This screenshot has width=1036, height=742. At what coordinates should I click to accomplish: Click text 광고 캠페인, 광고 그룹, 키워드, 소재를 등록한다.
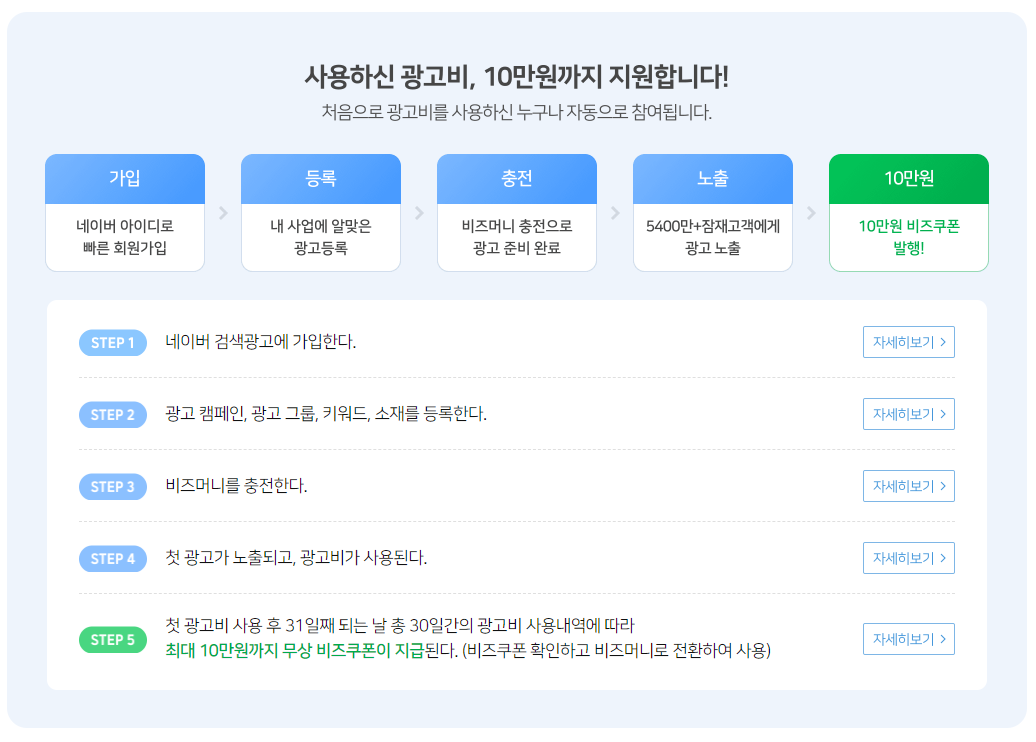(326, 414)
